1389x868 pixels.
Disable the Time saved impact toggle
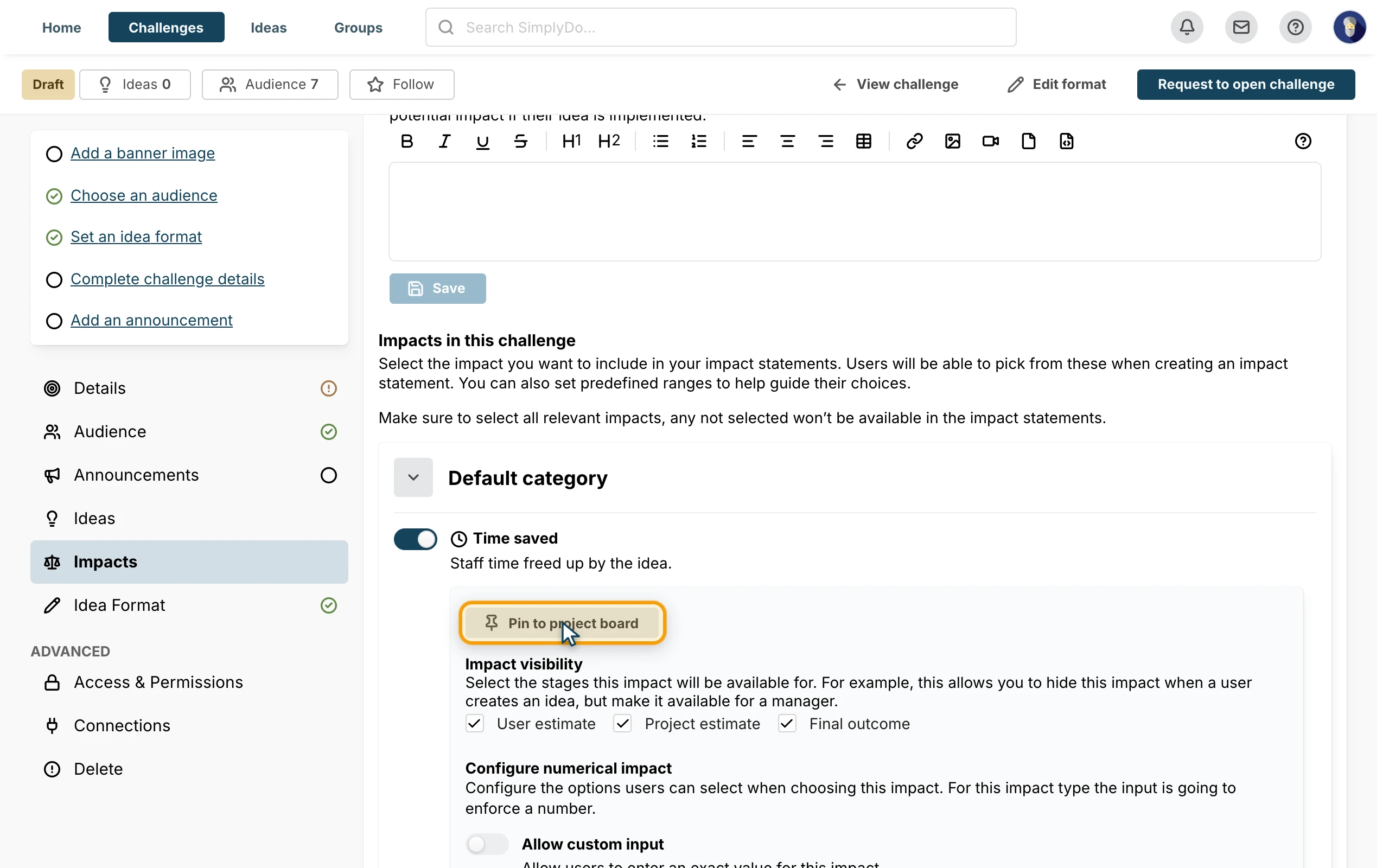[x=416, y=539]
